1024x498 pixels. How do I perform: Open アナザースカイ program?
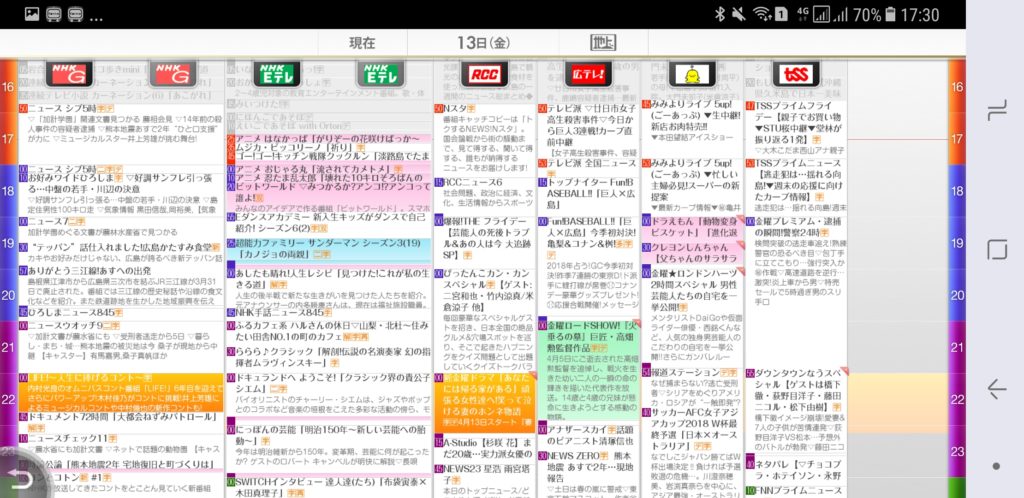[x=588, y=435]
